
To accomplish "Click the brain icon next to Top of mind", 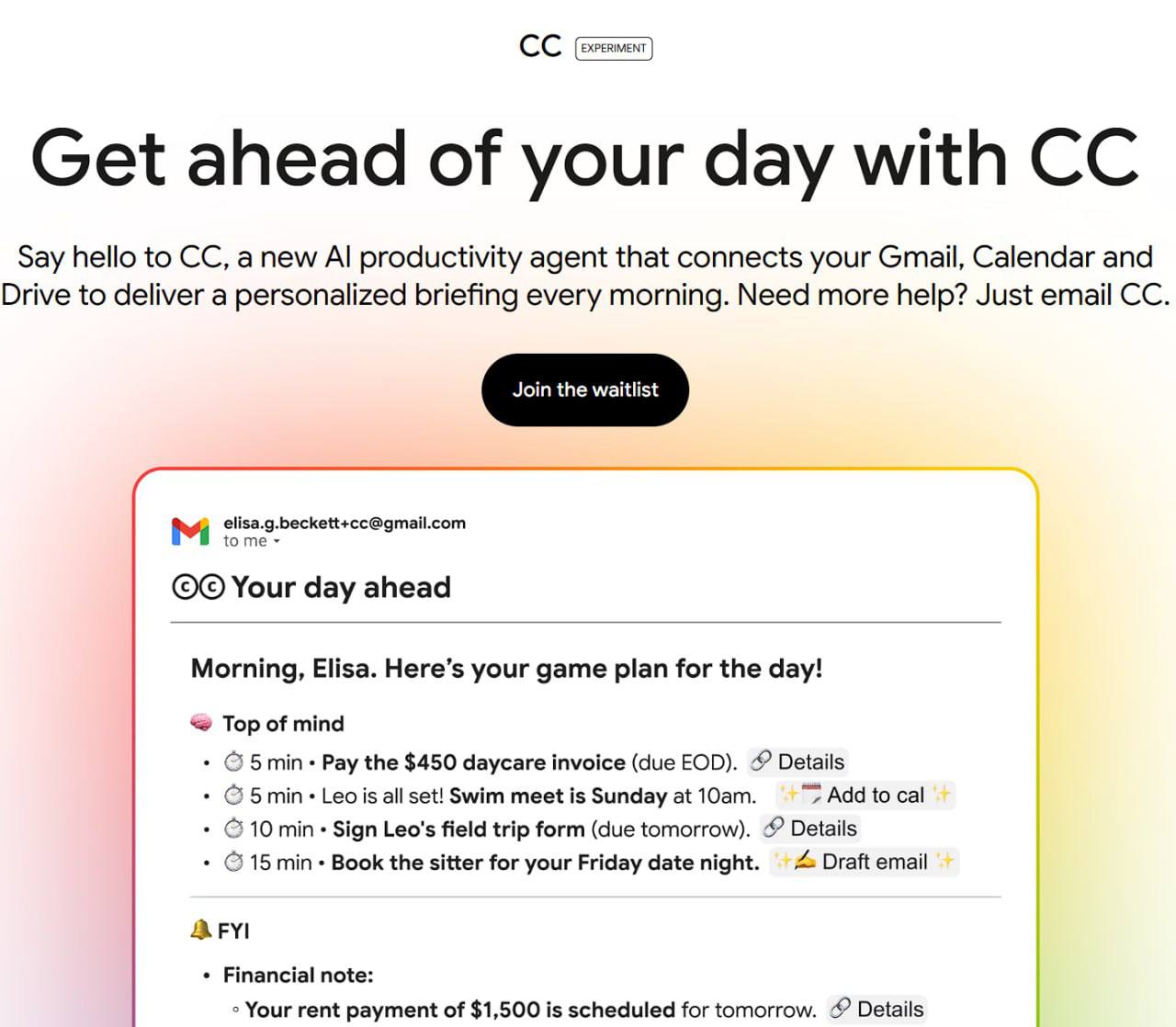I will [x=201, y=723].
